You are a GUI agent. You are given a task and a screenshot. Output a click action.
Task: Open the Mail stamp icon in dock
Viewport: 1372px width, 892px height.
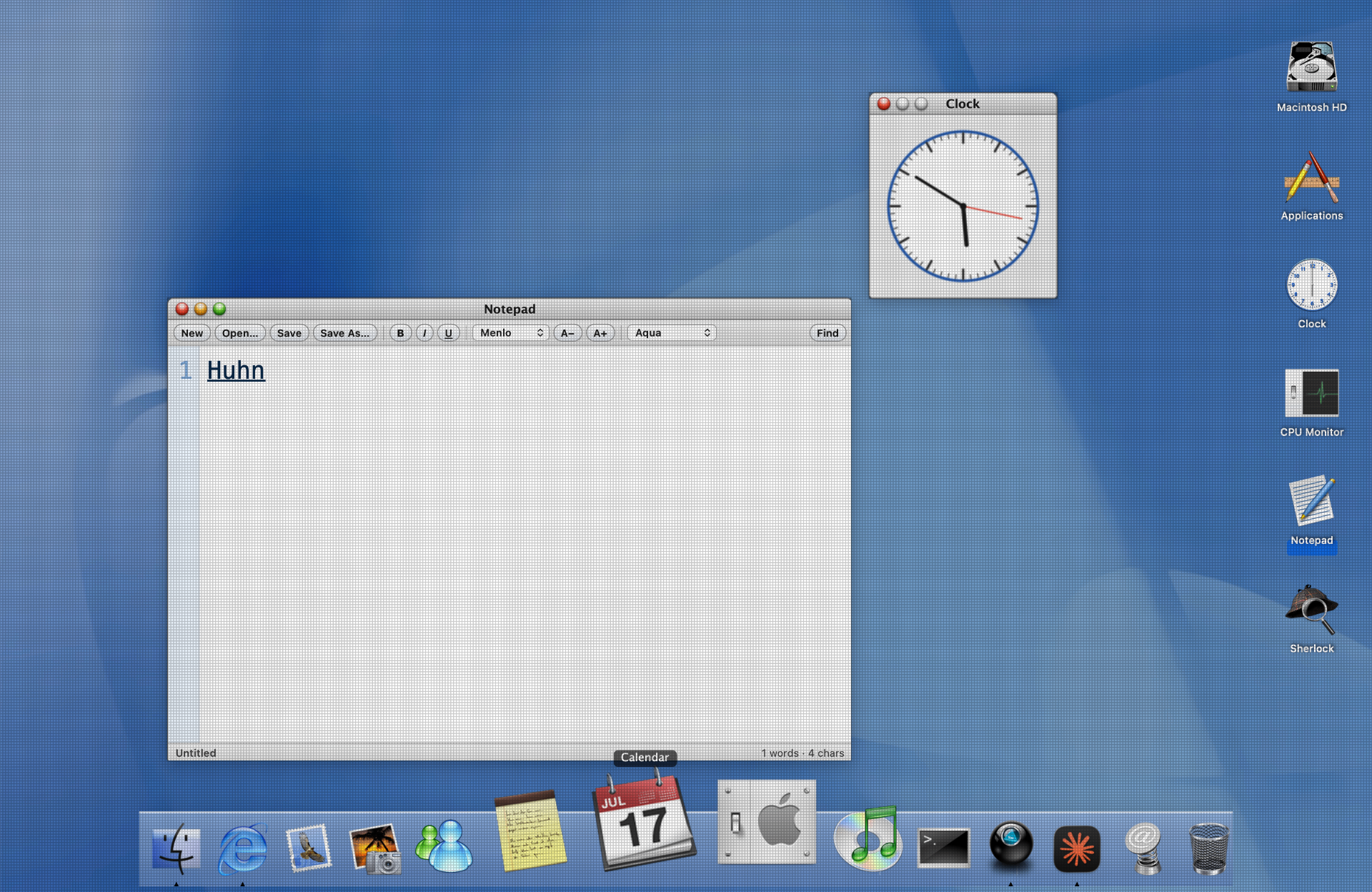[308, 848]
